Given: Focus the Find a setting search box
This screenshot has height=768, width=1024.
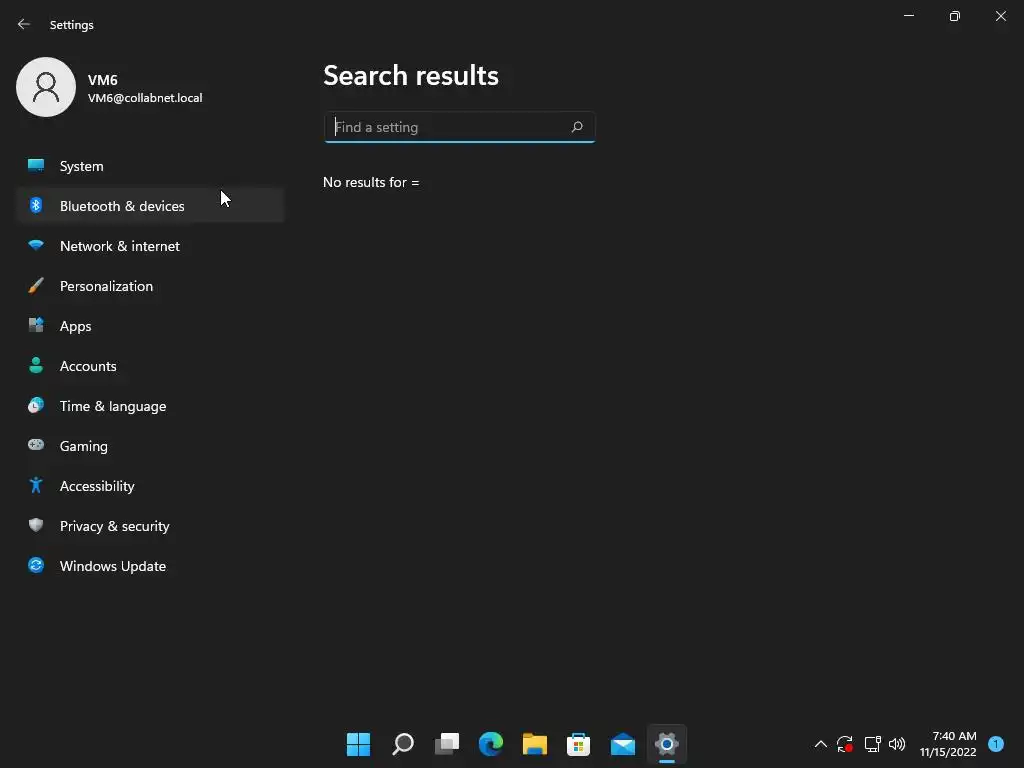Looking at the screenshot, I should coord(459,127).
